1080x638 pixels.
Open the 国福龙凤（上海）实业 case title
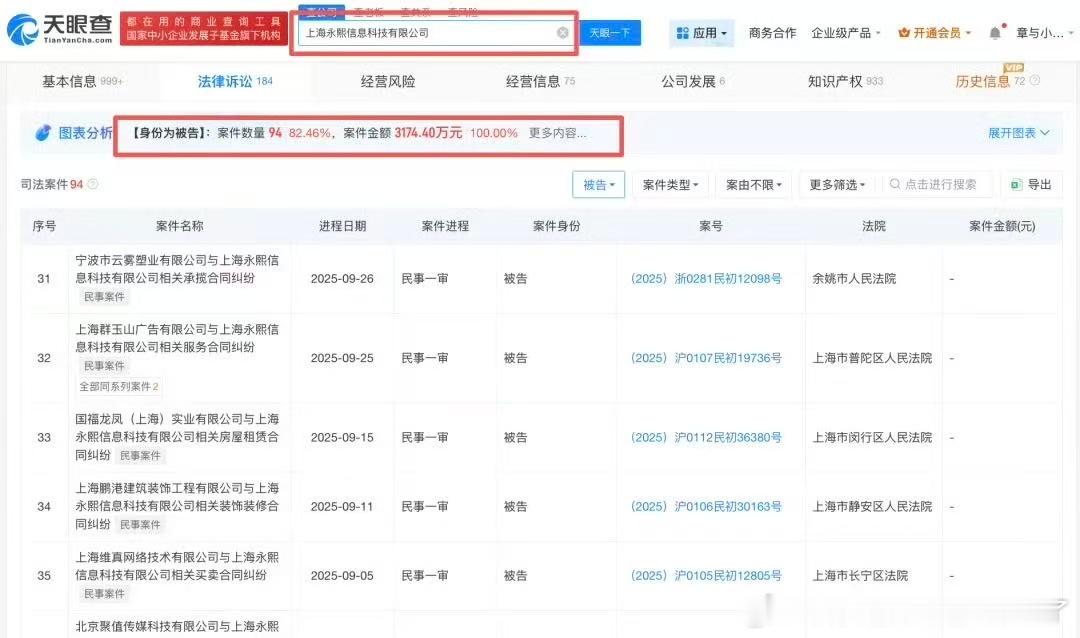click(177, 437)
